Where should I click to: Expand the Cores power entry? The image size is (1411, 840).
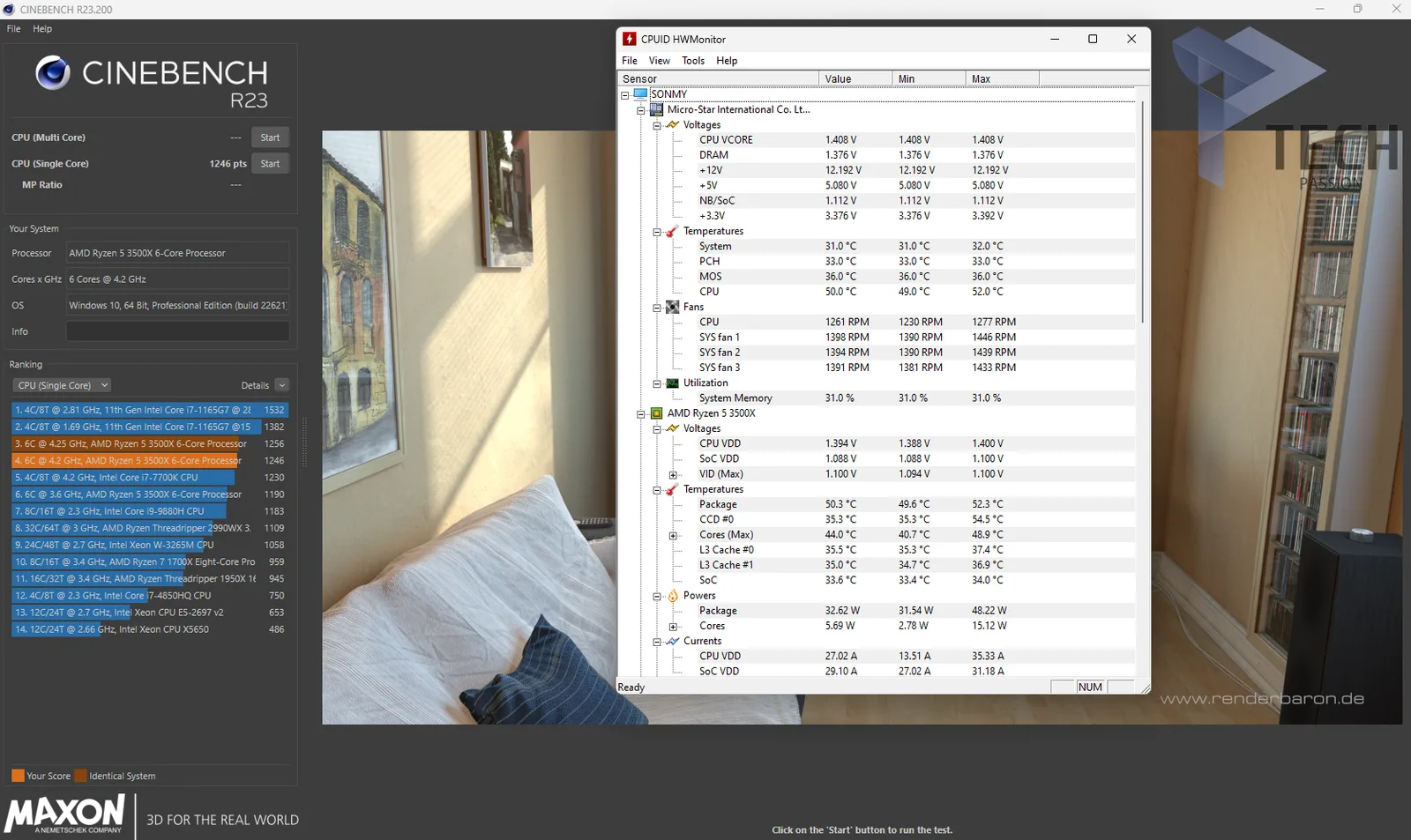(x=673, y=627)
